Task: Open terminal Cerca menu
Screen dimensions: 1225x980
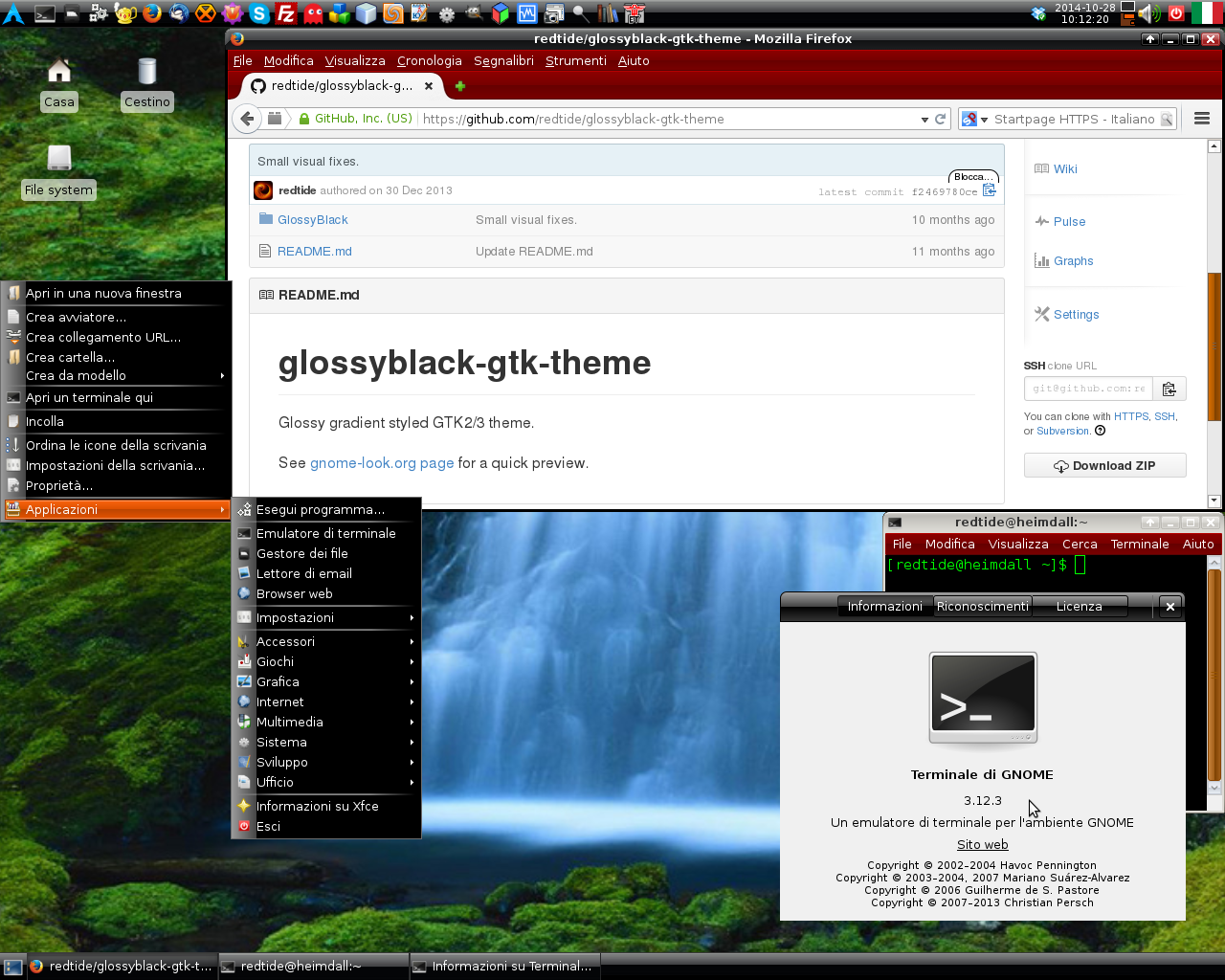Action: click(x=1080, y=544)
